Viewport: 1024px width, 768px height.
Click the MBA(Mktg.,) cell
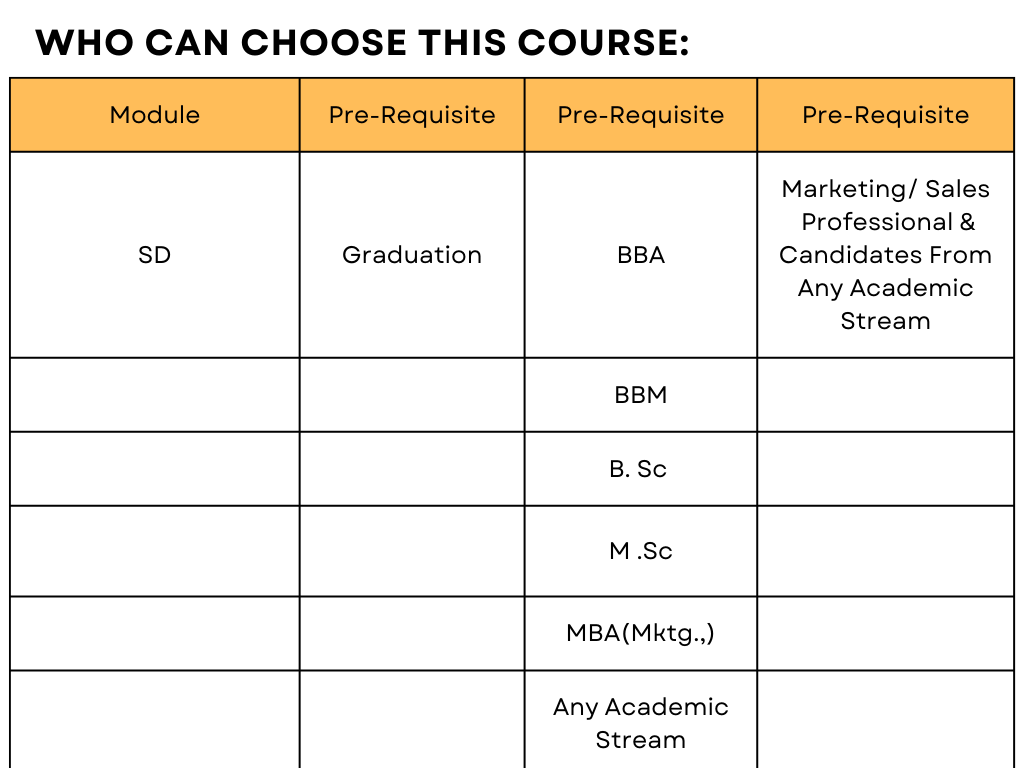[x=641, y=633]
